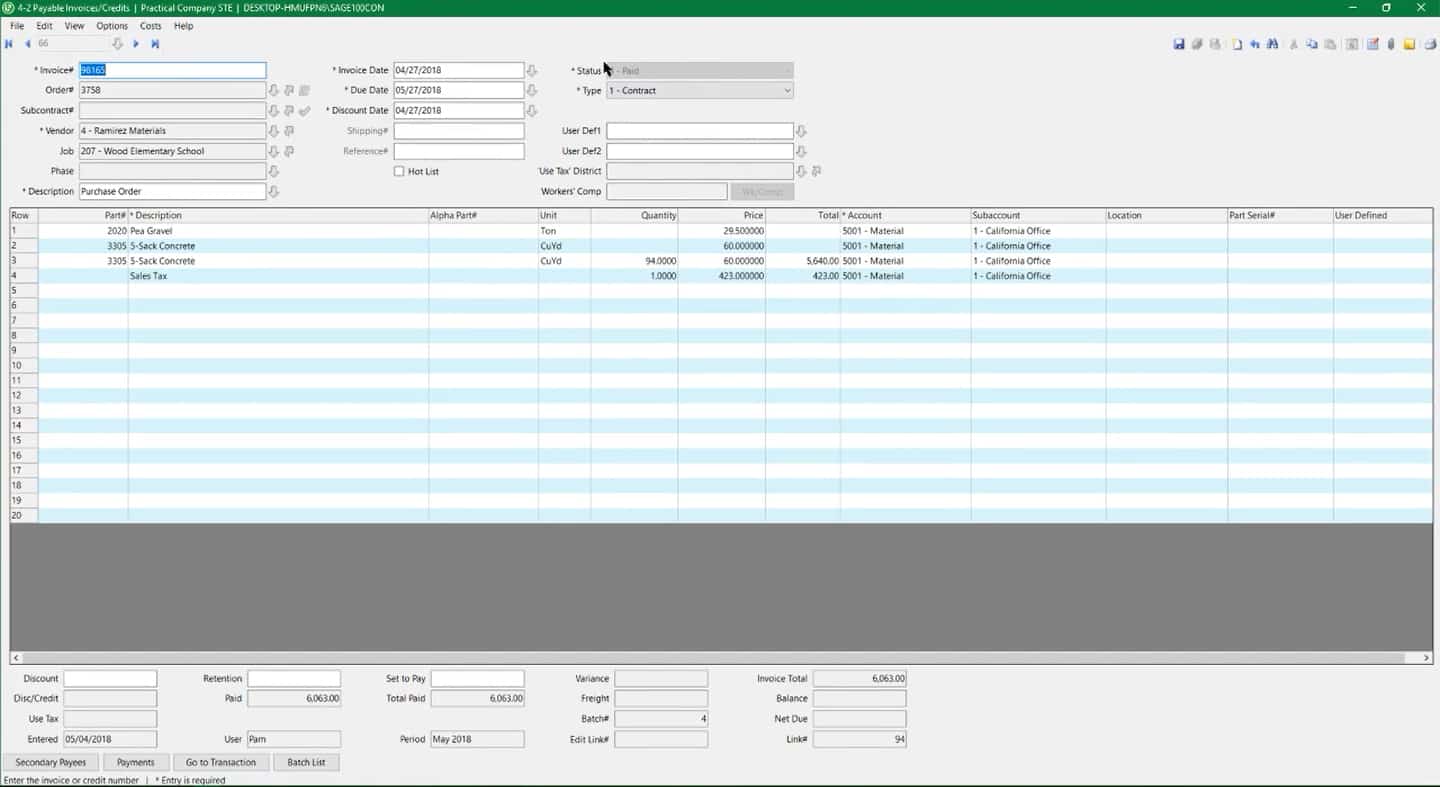Viewport: 1440px width, 787px height.
Task: Open the Costs menu
Action: pos(150,26)
